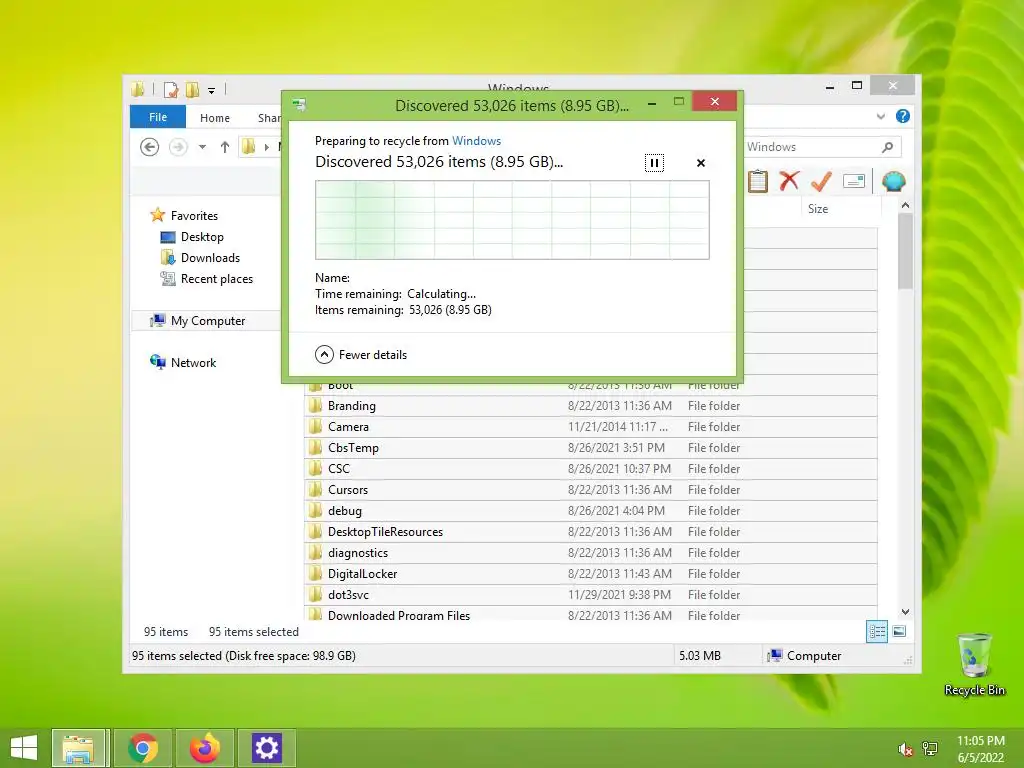This screenshot has width=1024, height=768.
Task: Click the clipboard Paste toolbar icon
Action: click(758, 181)
